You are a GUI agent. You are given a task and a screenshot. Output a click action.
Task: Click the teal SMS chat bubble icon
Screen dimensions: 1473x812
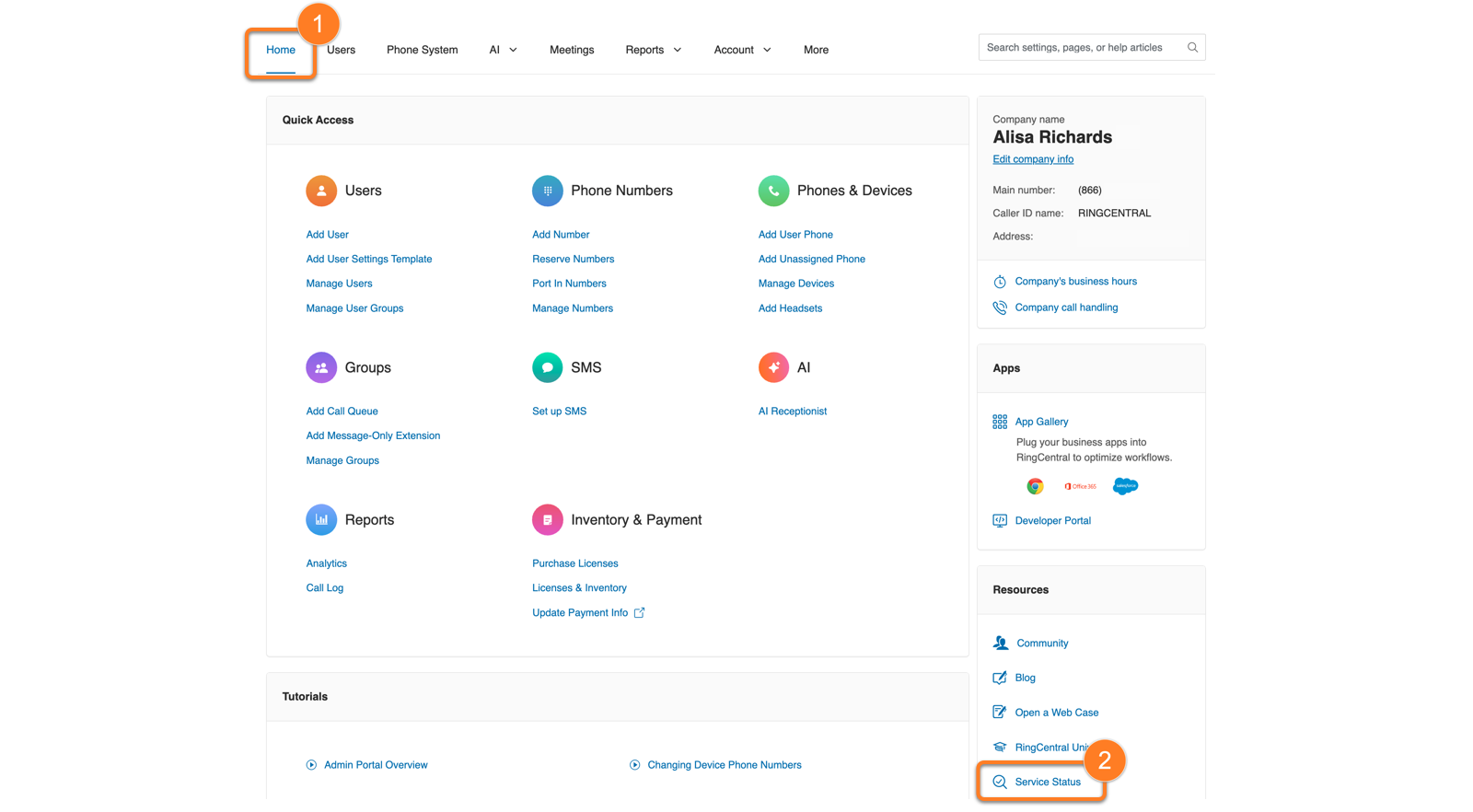pyautogui.click(x=547, y=367)
